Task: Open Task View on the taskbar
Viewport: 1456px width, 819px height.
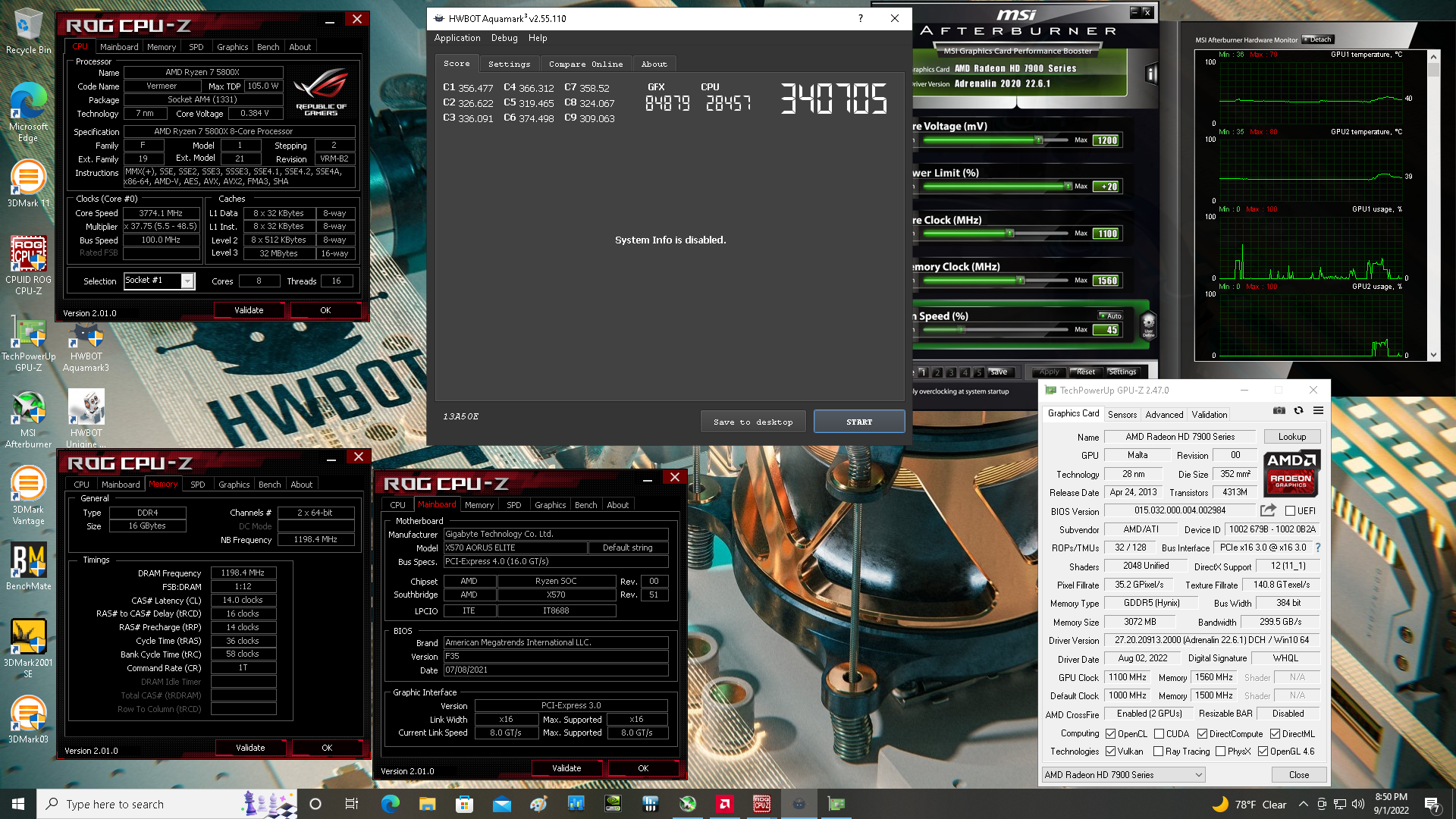Action: pyautogui.click(x=352, y=804)
